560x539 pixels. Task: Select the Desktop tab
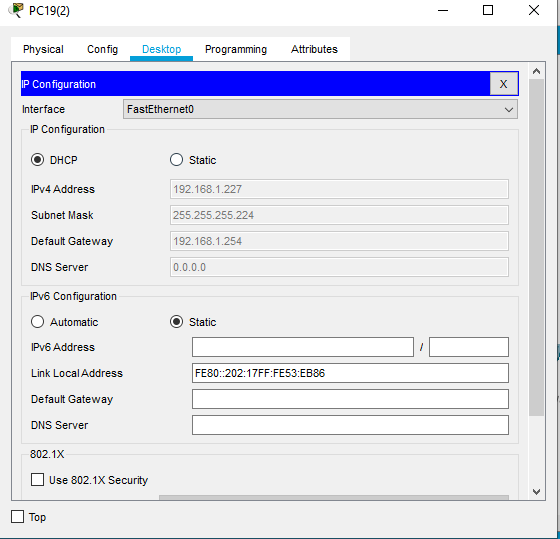(x=161, y=49)
